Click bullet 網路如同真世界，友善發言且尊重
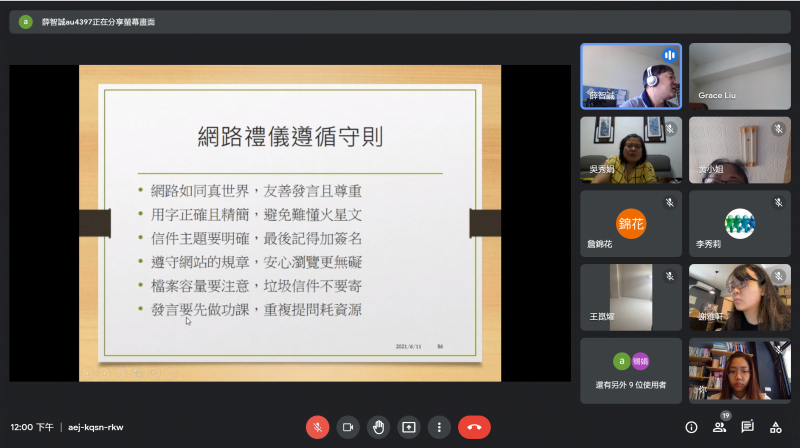This screenshot has height=448, width=800. pos(256,191)
